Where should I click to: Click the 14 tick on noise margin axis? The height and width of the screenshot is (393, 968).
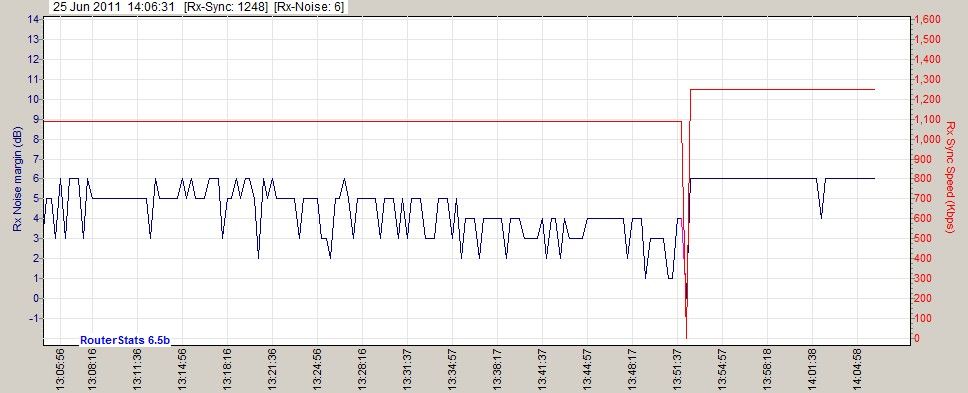tap(34, 19)
